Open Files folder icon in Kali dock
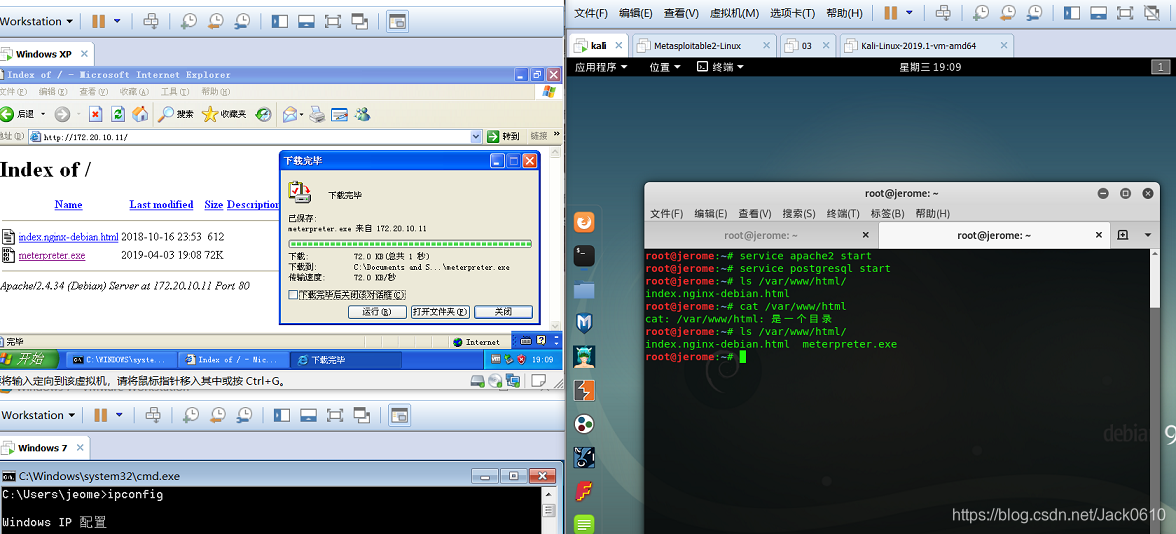1176x534 pixels. point(584,290)
